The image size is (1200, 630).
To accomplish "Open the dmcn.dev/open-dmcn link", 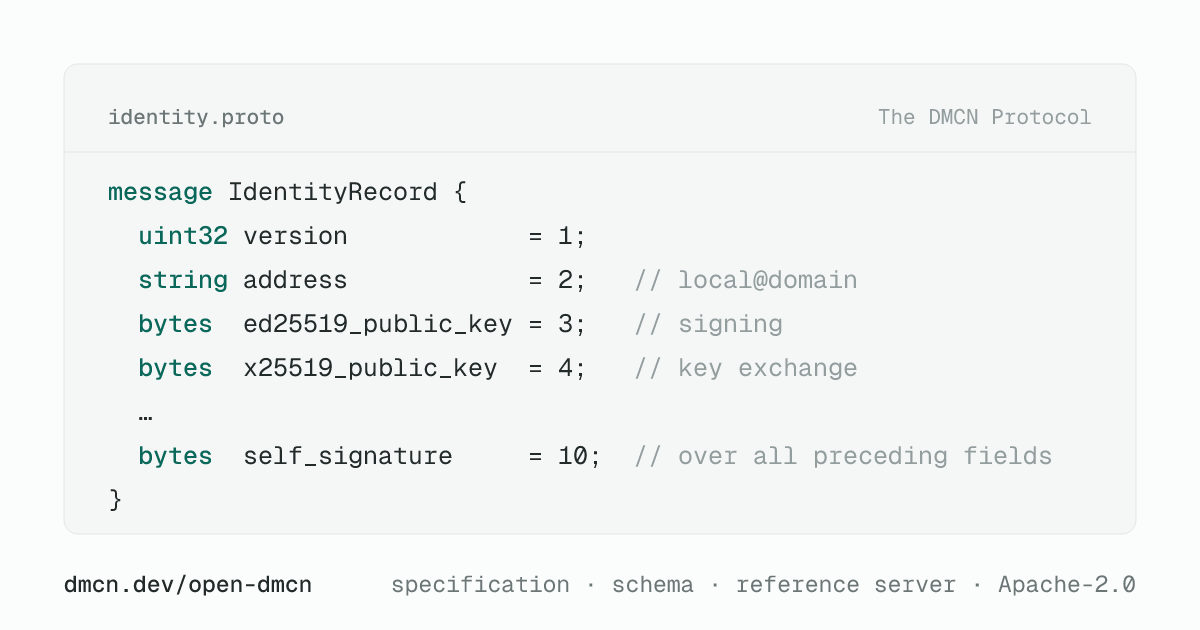I will (x=188, y=585).
